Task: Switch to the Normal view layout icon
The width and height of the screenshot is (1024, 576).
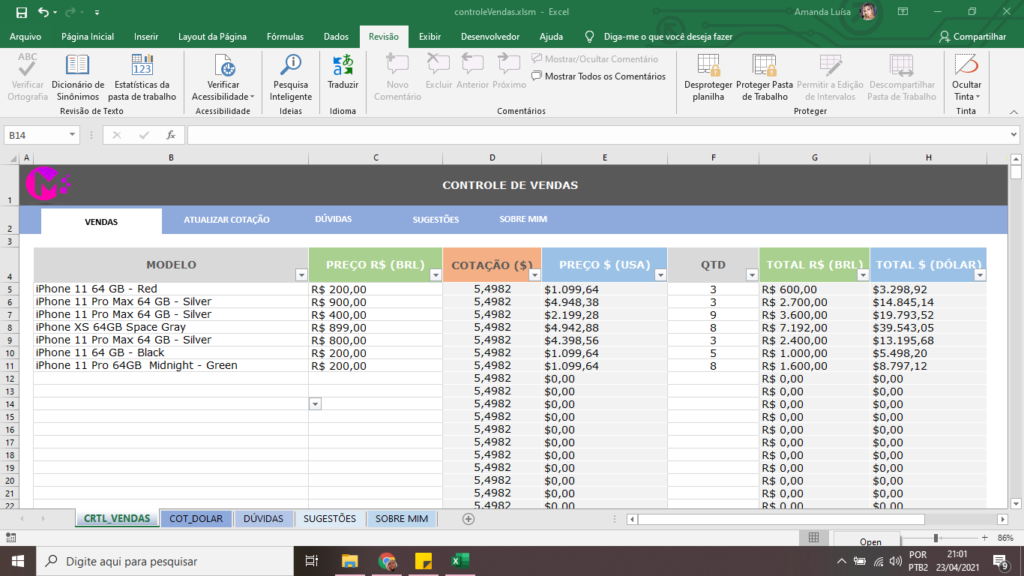Action: click(x=814, y=537)
